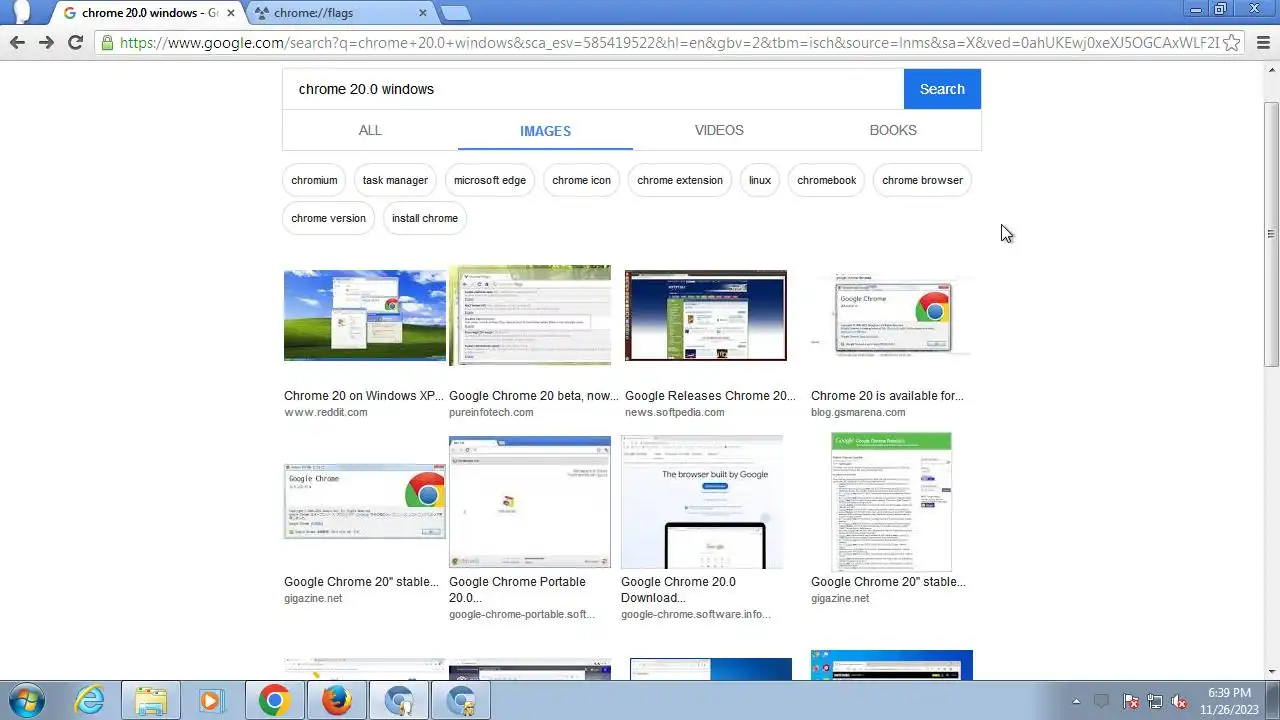The width and height of the screenshot is (1280, 720).
Task: Close the chrome 20.0 windows tab
Action: tap(230, 13)
